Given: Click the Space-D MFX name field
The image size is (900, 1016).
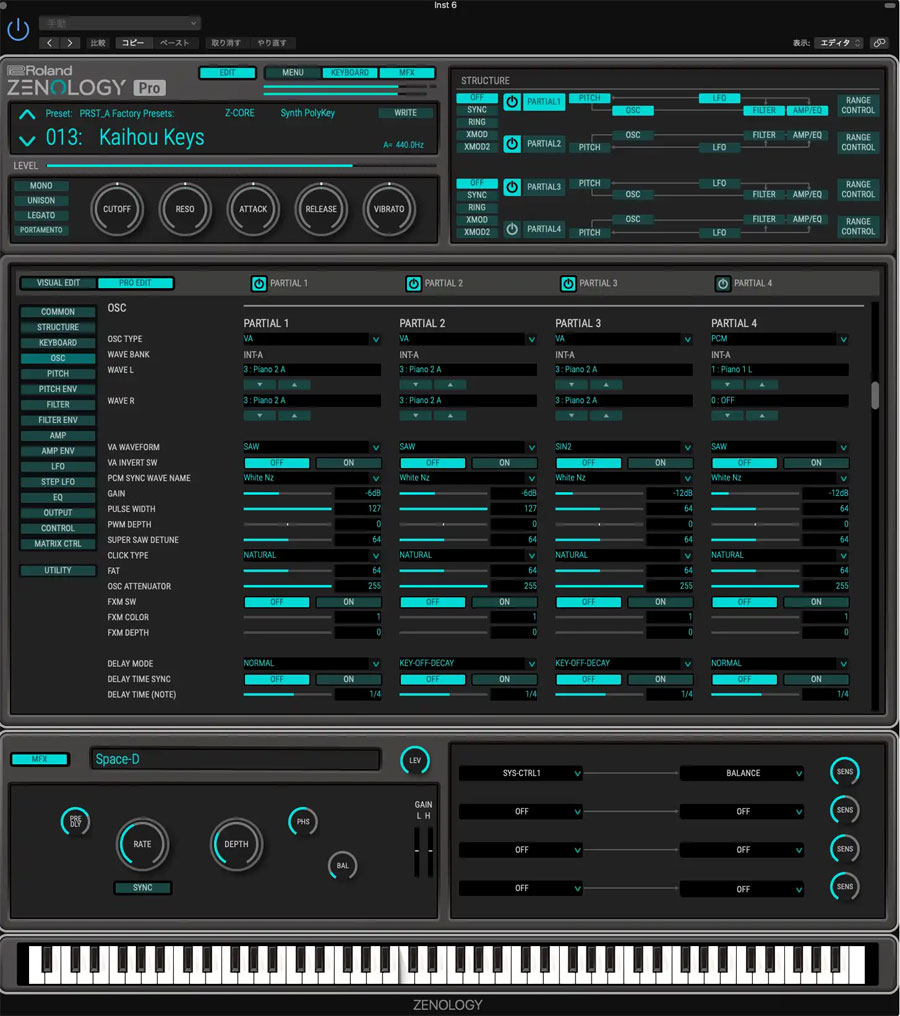Looking at the screenshot, I should click(235, 759).
